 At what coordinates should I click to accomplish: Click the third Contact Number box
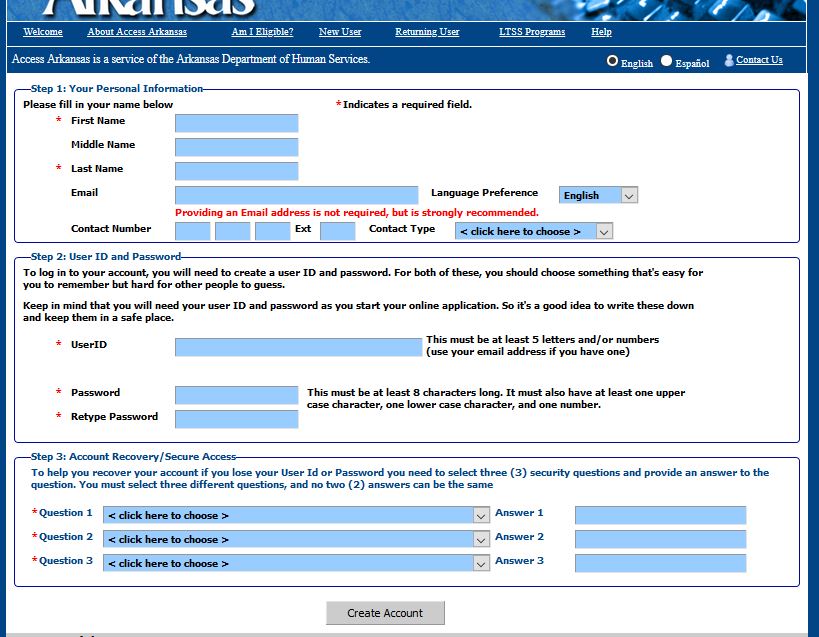pyautogui.click(x=273, y=231)
